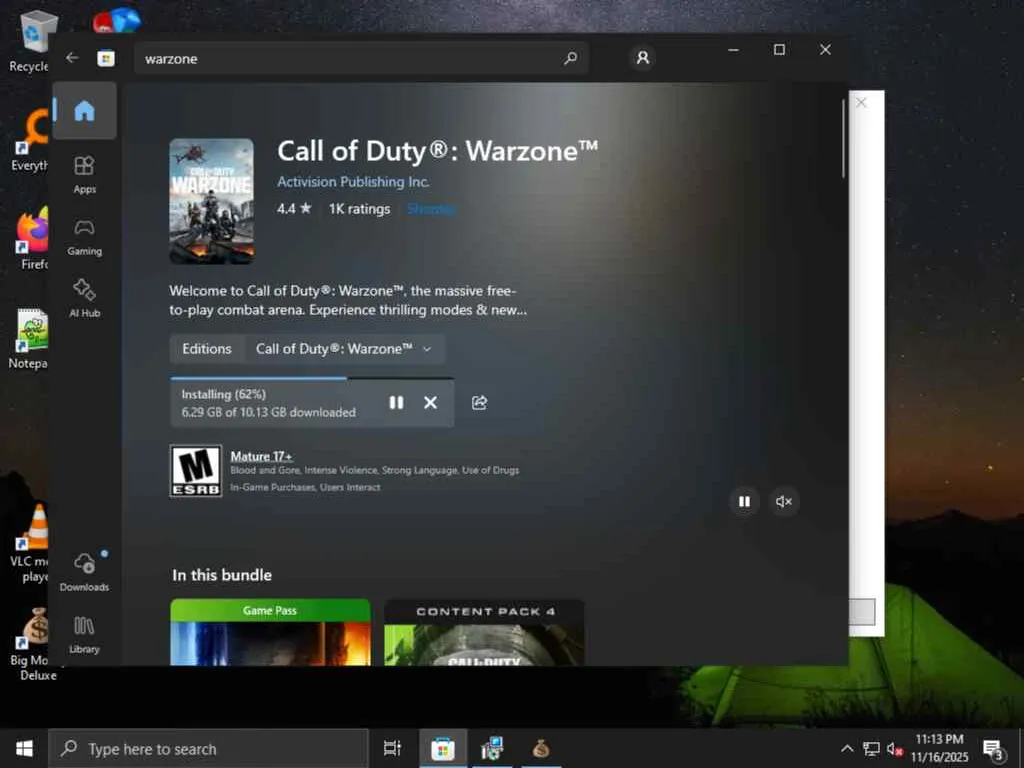Open AI Hub in the sidebar
This screenshot has height=768, width=1024.
pyautogui.click(x=84, y=298)
